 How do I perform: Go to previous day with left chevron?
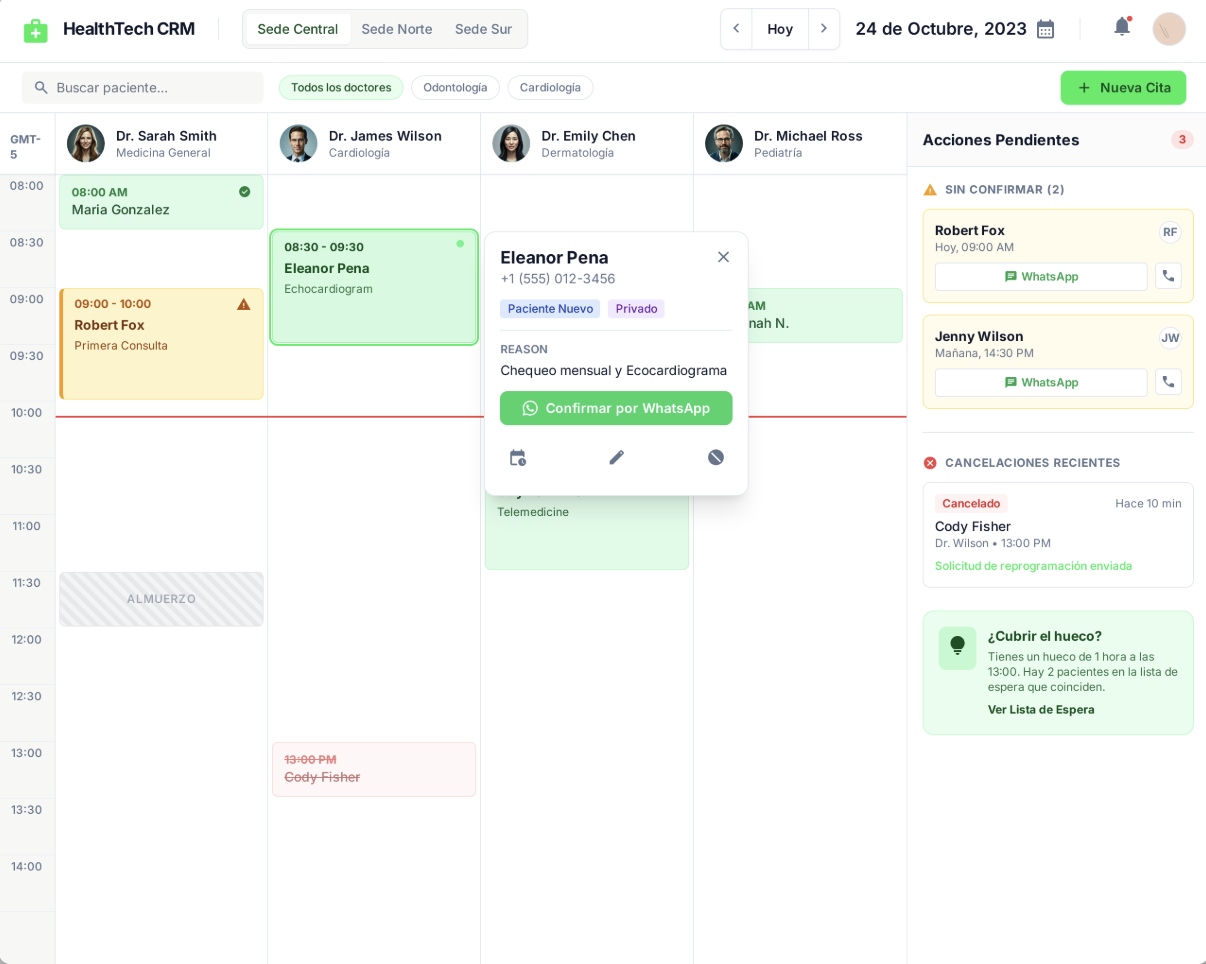[736, 29]
